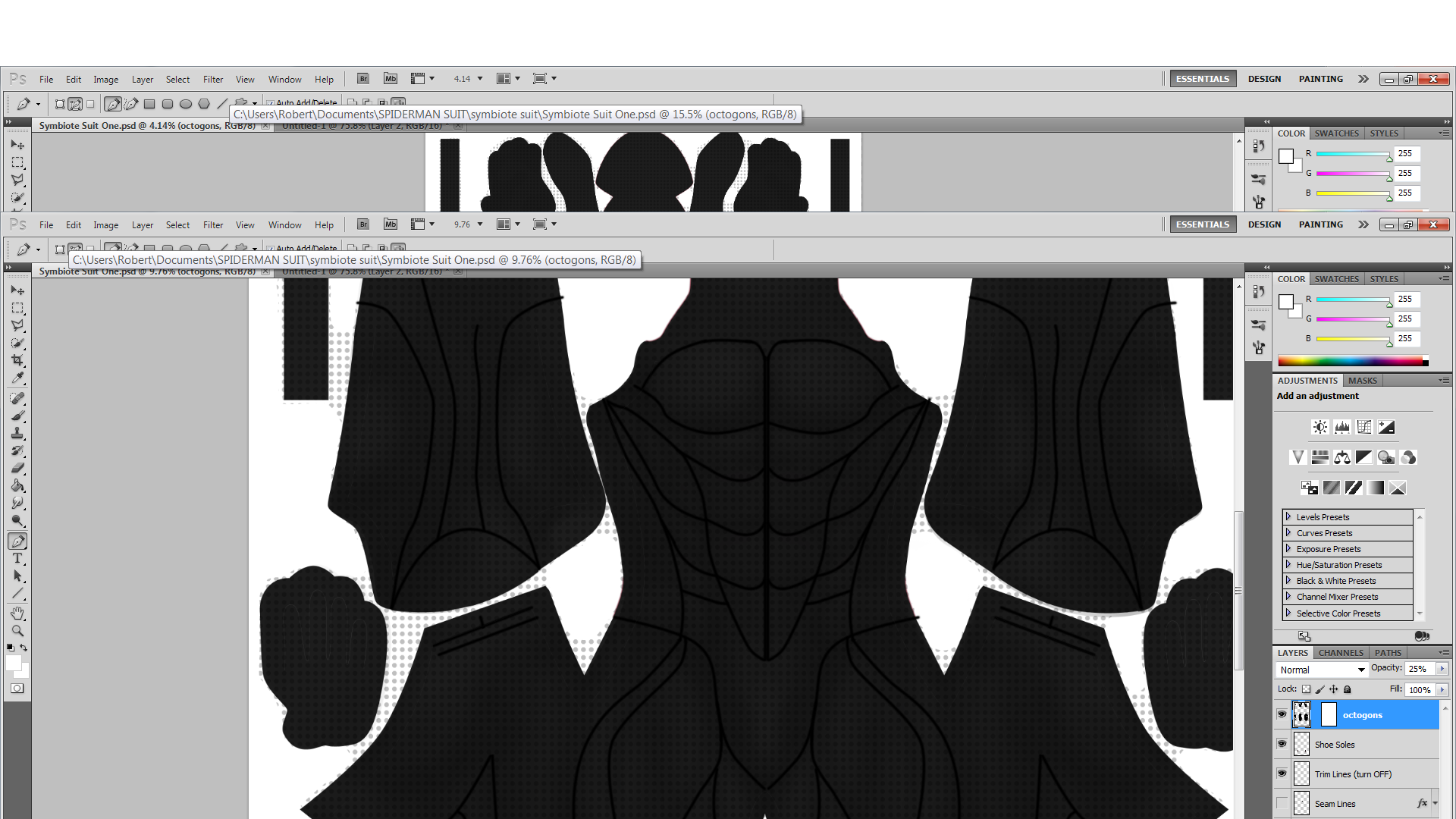1456x819 pixels.
Task: Switch to the MASKS tab
Action: pos(1362,381)
